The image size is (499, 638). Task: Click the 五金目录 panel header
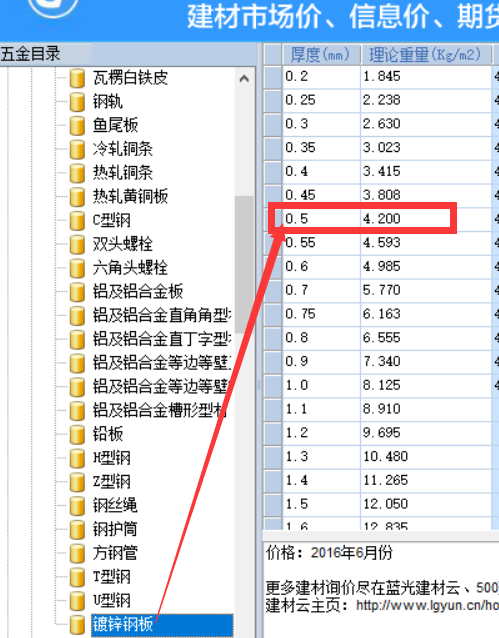(x=128, y=54)
